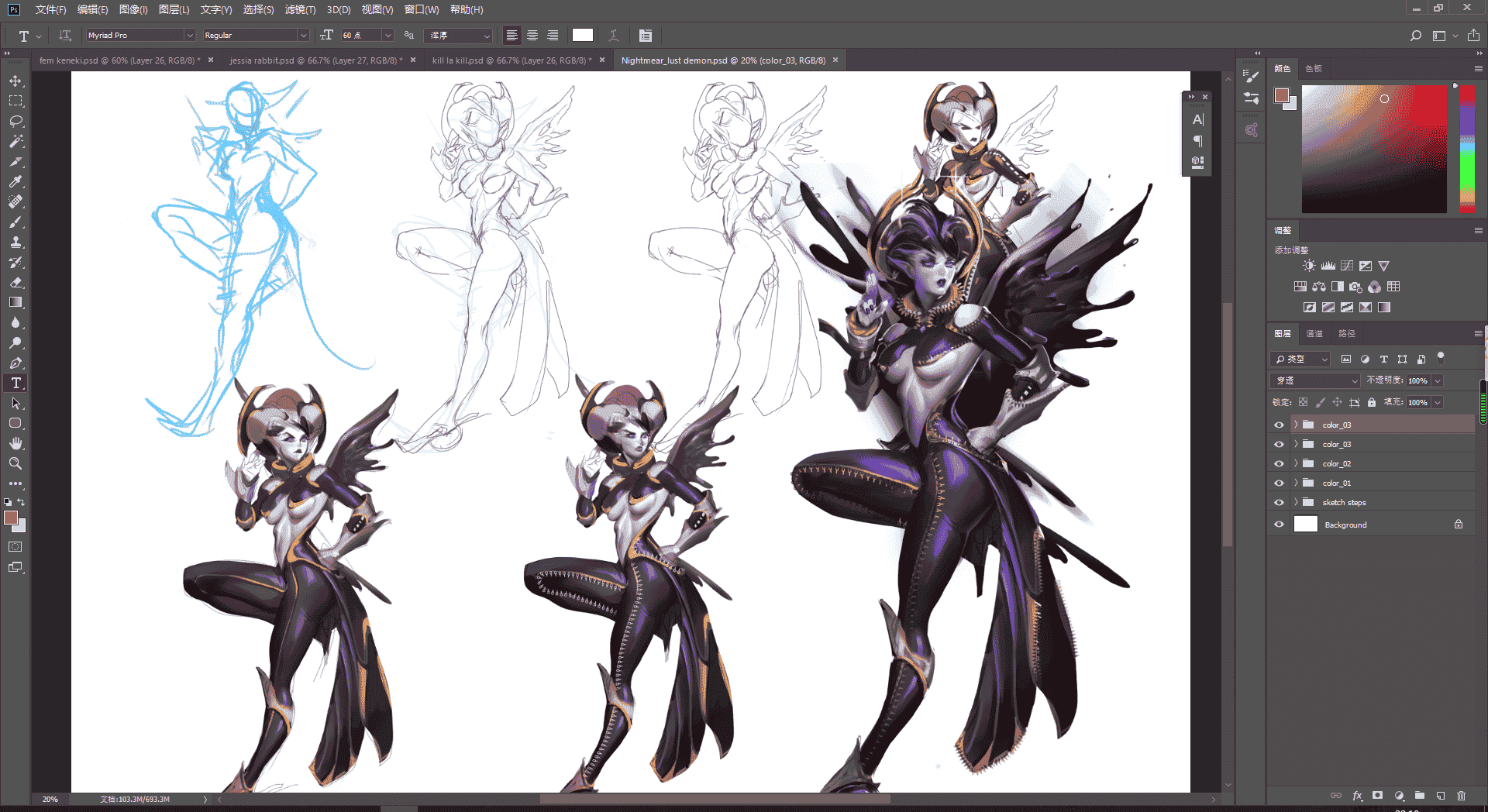Click the Brightness/Contrast adjustment icon

click(1309, 266)
